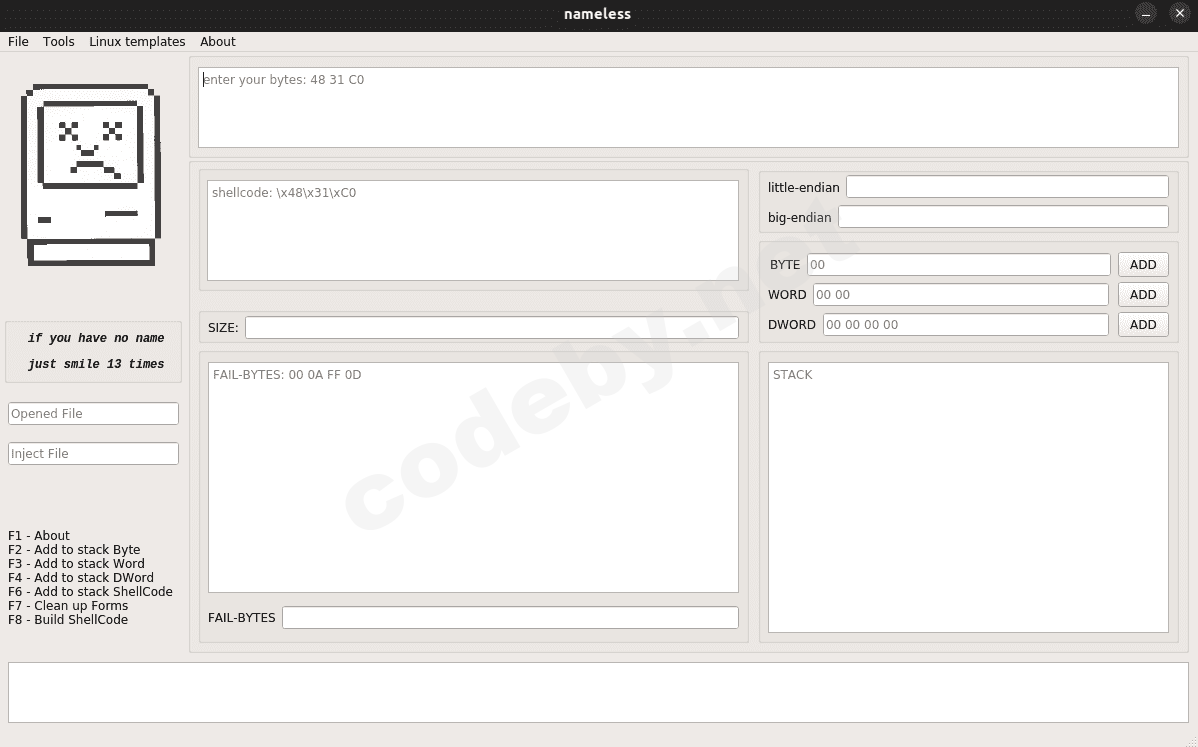Viewport: 1198px width, 747px height.
Task: Open the File menu
Action: click(18, 41)
